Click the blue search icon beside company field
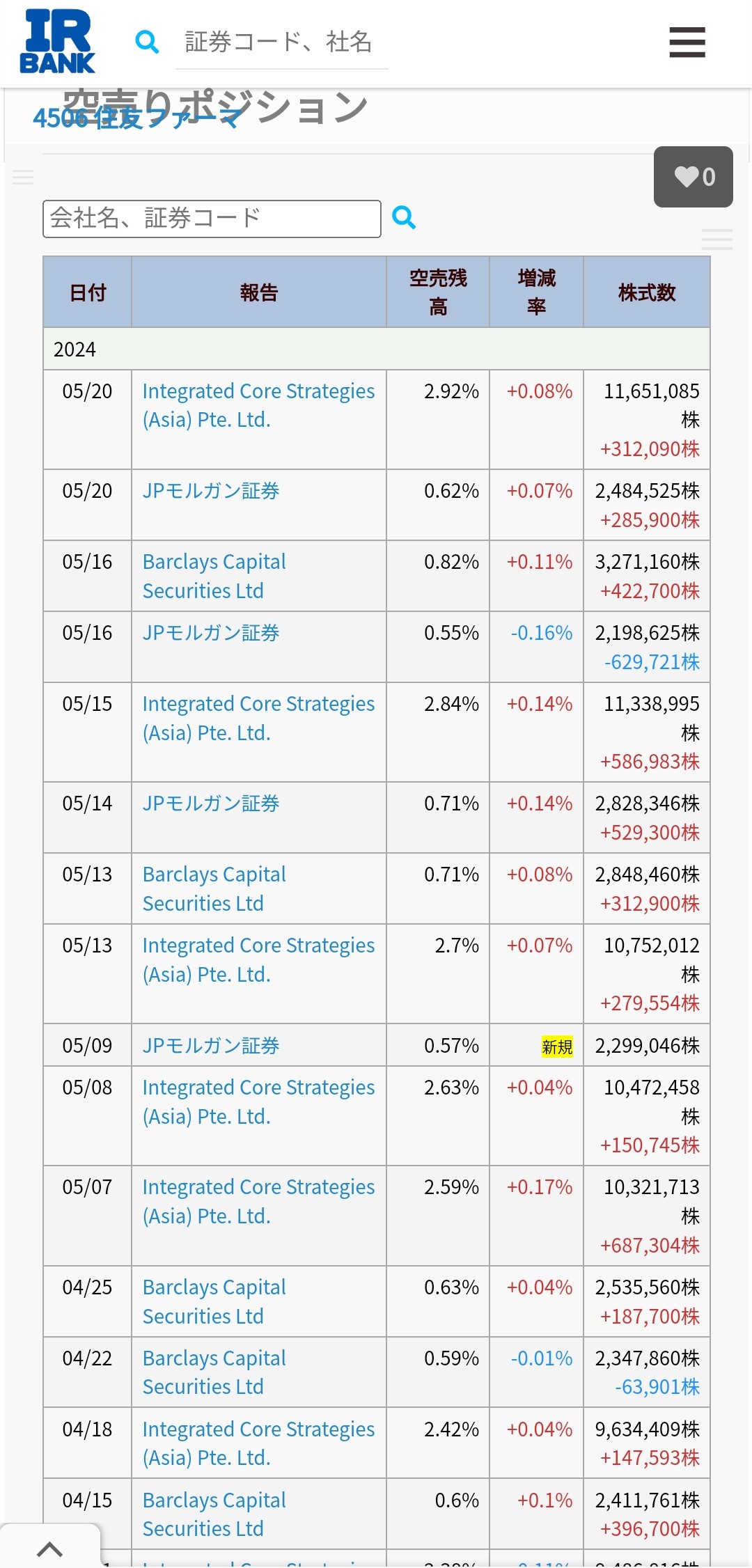The image size is (752, 1568). [x=404, y=218]
